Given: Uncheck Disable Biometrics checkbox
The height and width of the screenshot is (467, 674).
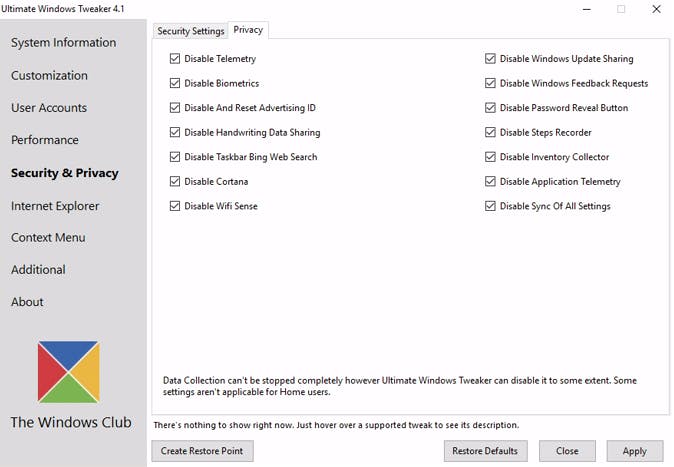Looking at the screenshot, I should [176, 84].
